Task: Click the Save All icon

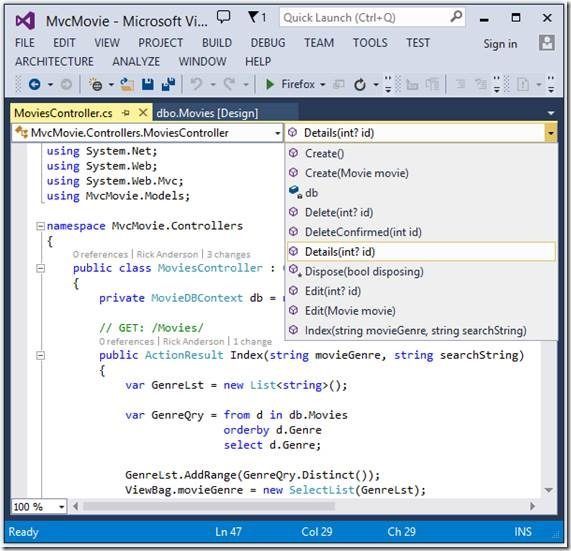Action: [x=168, y=84]
